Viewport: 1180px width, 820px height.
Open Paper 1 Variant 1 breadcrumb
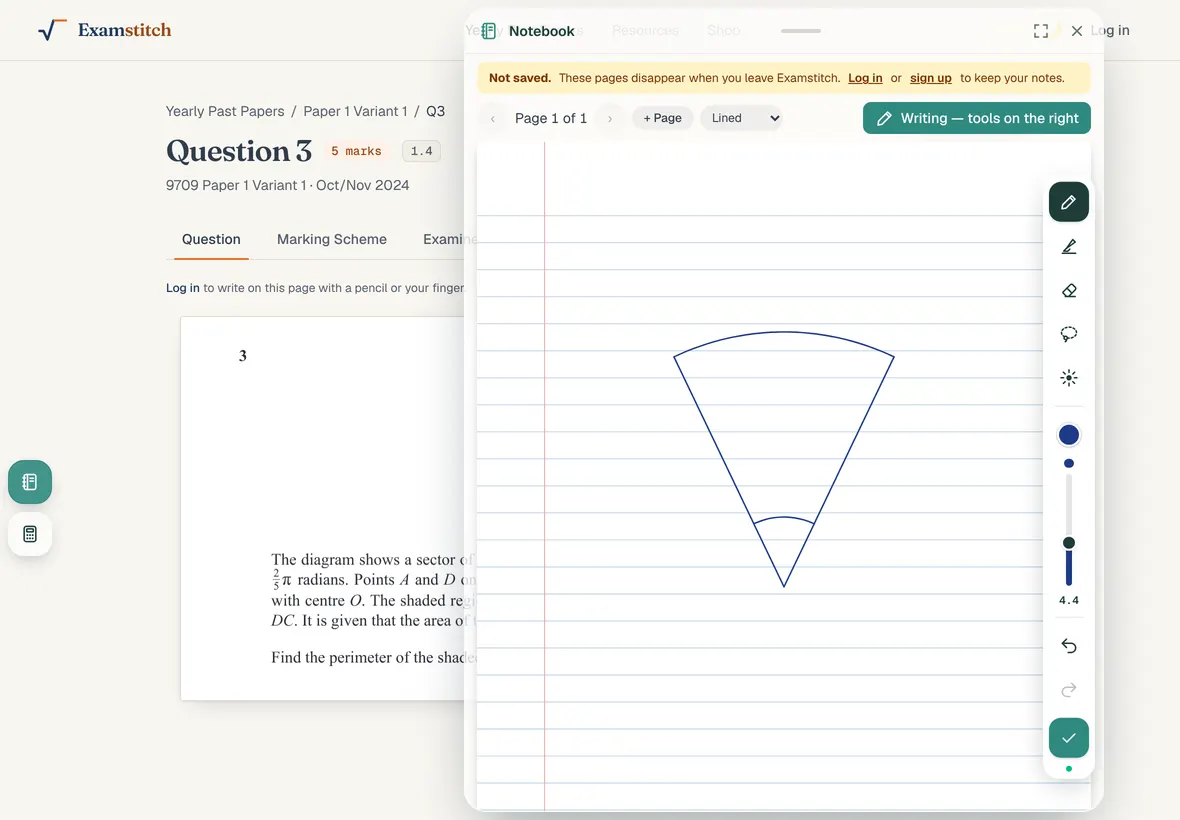click(355, 111)
